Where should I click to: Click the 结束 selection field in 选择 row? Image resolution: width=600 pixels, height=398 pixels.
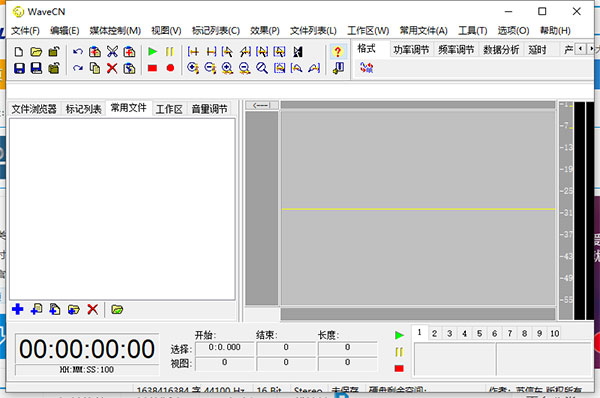286,348
